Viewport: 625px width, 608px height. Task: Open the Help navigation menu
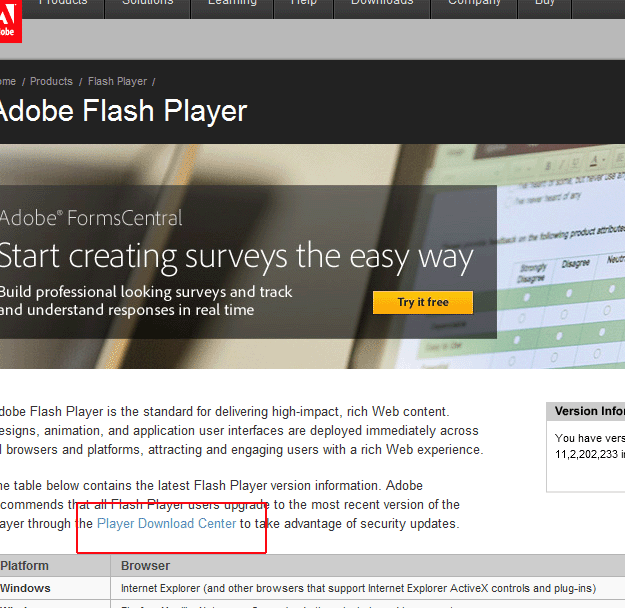point(303,3)
